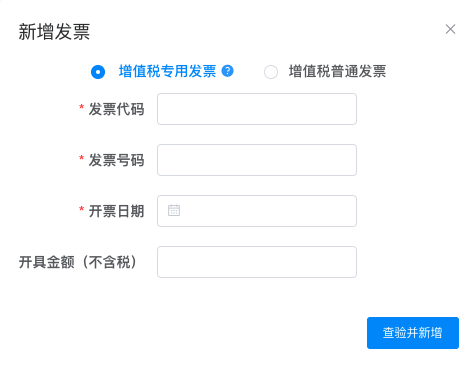Click the 开具金额（不含税） field label
Screen dimensions: 474x368
[x=78, y=262]
